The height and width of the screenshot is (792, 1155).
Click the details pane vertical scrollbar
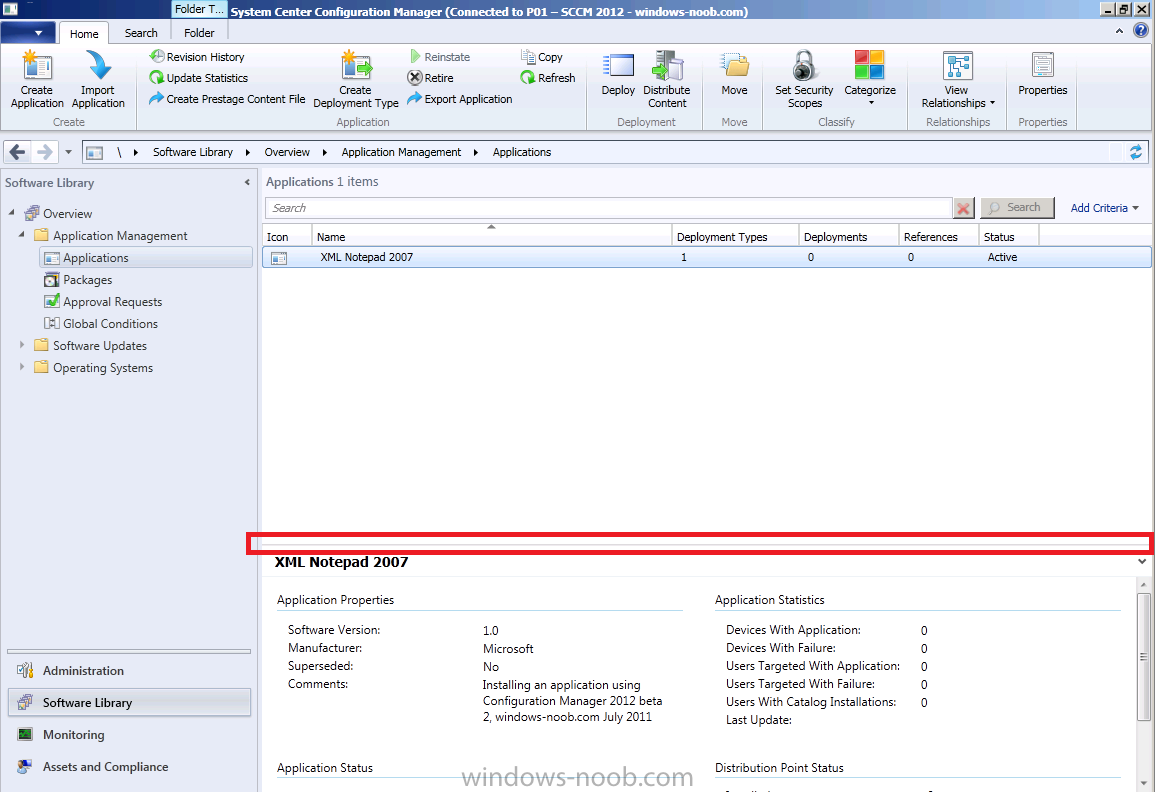pos(1143,656)
